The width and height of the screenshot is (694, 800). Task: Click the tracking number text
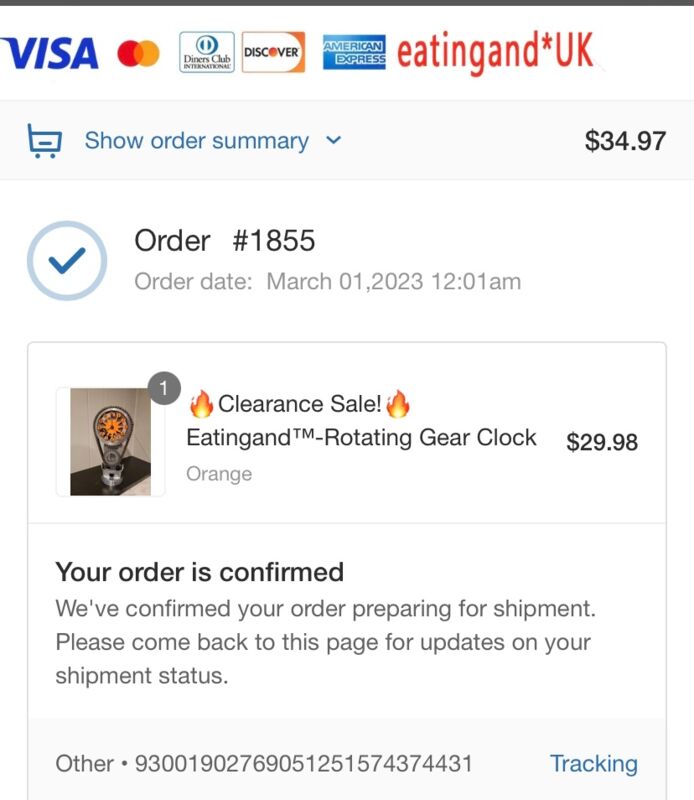303,764
